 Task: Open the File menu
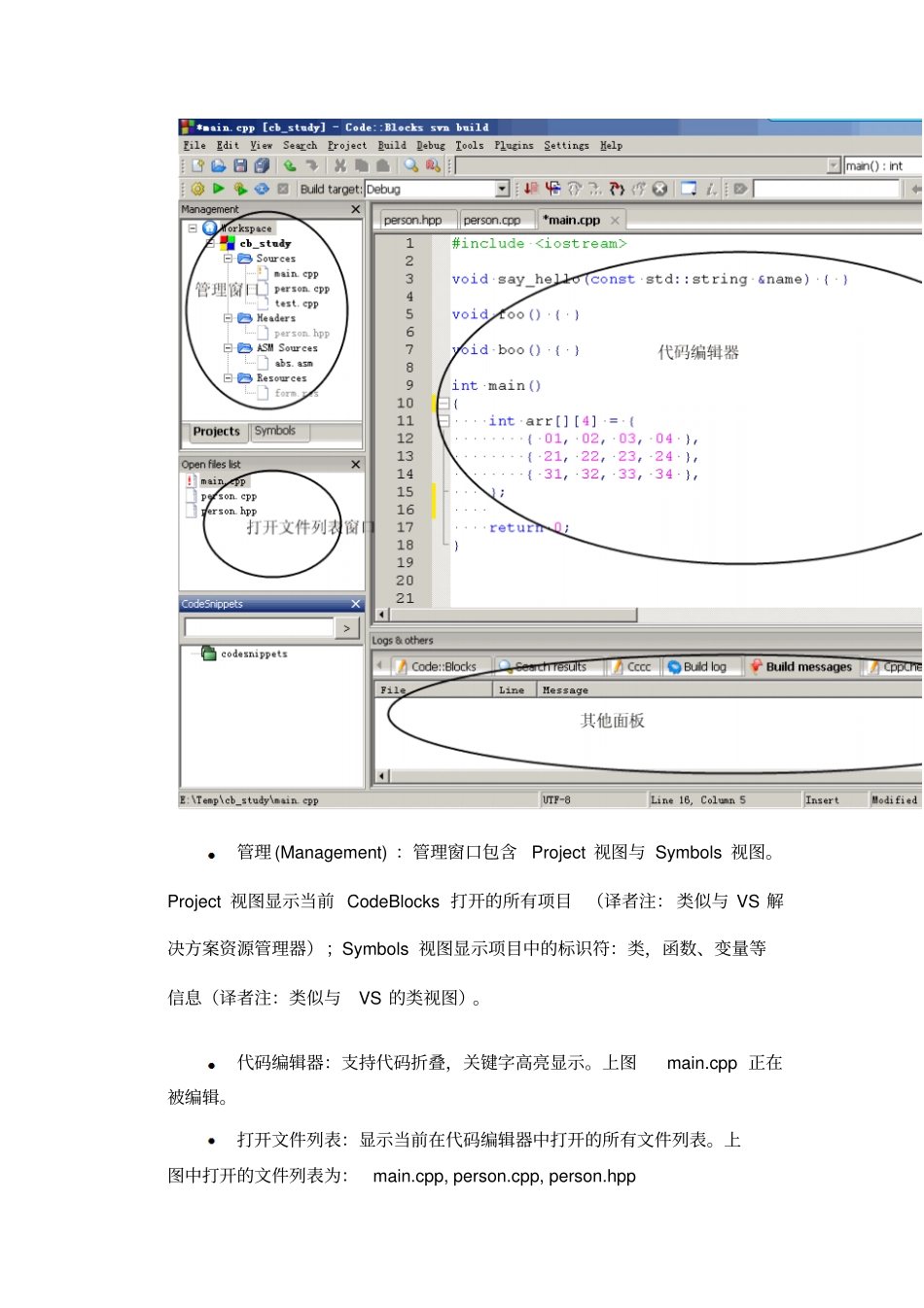[x=195, y=146]
